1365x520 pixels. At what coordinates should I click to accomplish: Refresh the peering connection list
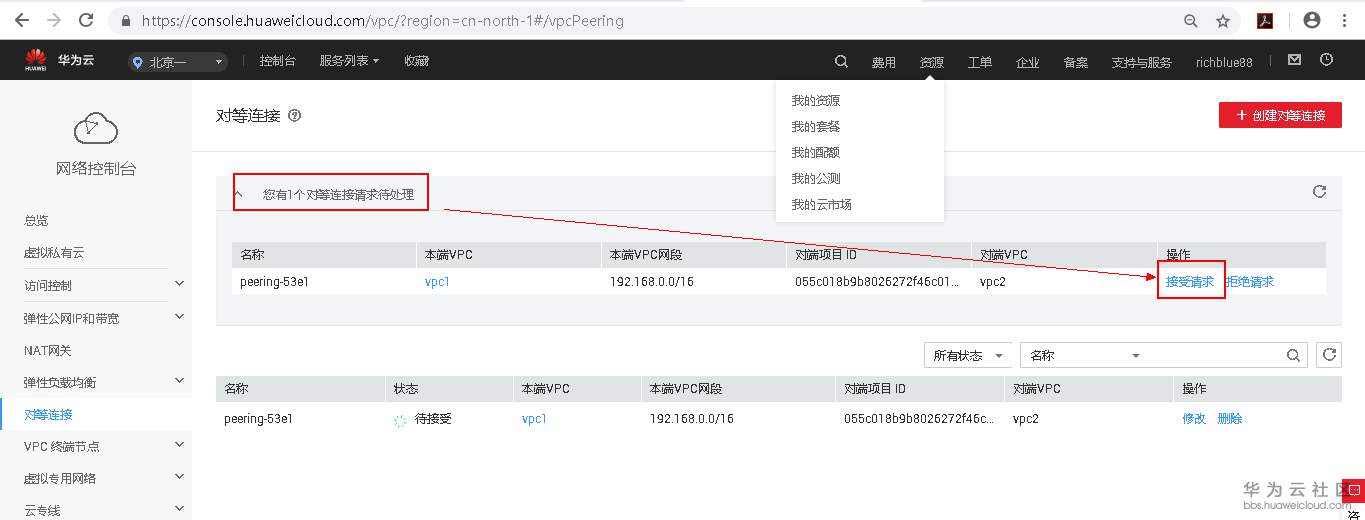pos(1329,354)
